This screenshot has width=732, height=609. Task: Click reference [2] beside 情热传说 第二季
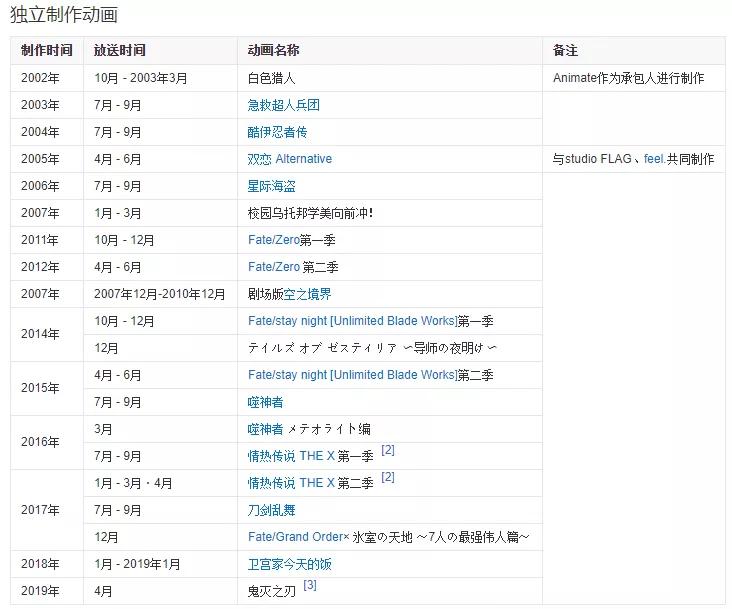pos(388,477)
